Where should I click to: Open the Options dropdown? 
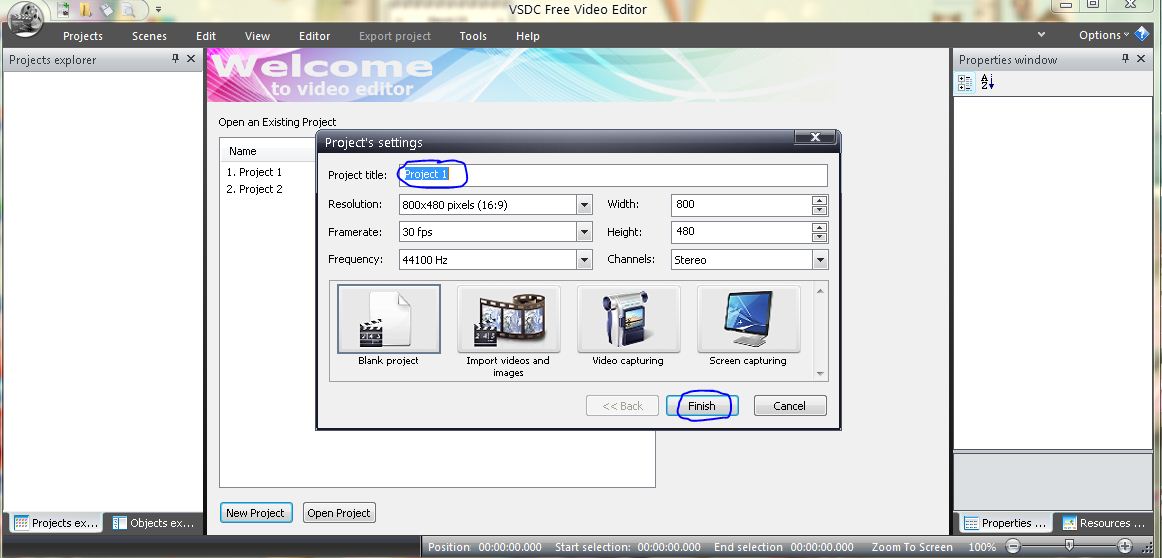pos(1104,35)
